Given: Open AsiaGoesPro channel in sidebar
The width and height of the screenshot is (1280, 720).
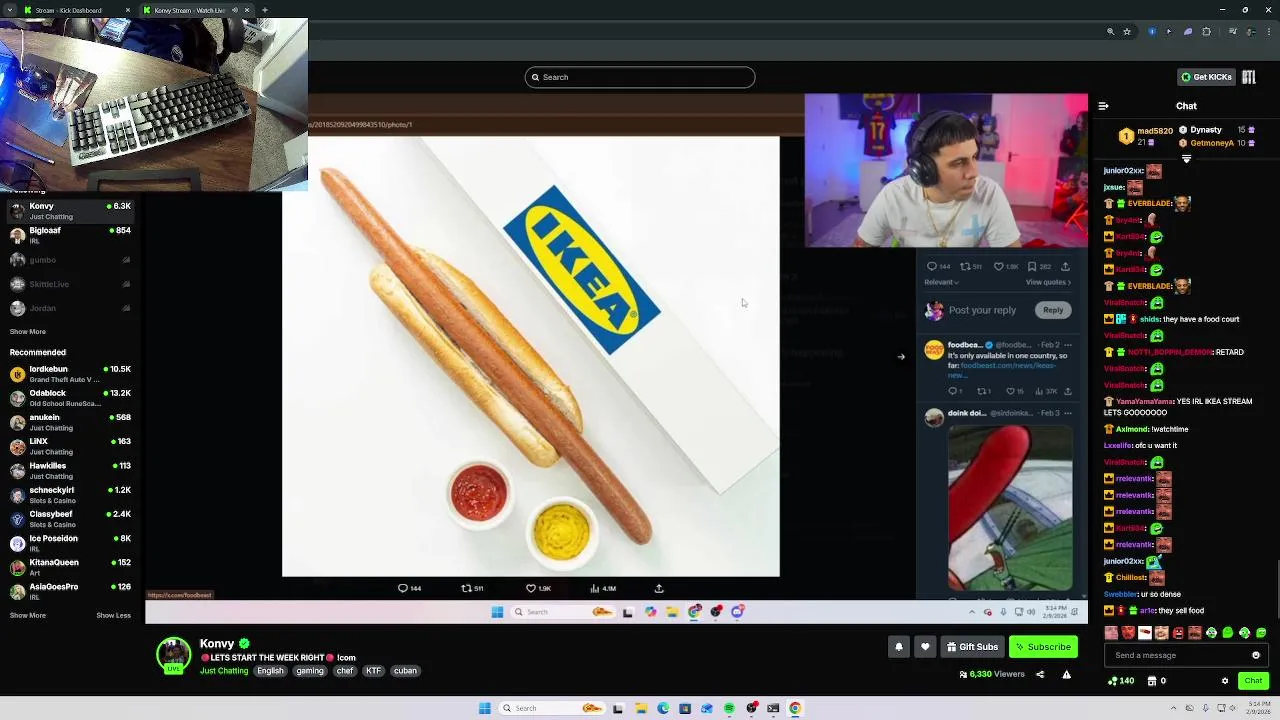Looking at the screenshot, I should [x=70, y=591].
